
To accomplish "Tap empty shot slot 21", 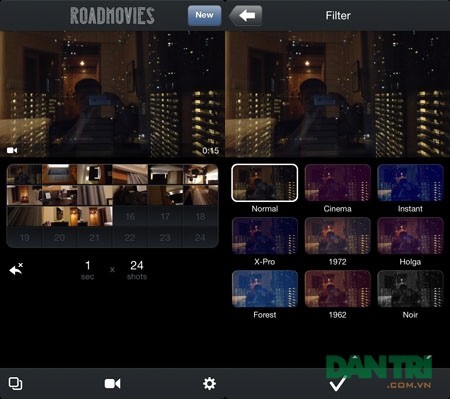I will (95, 237).
